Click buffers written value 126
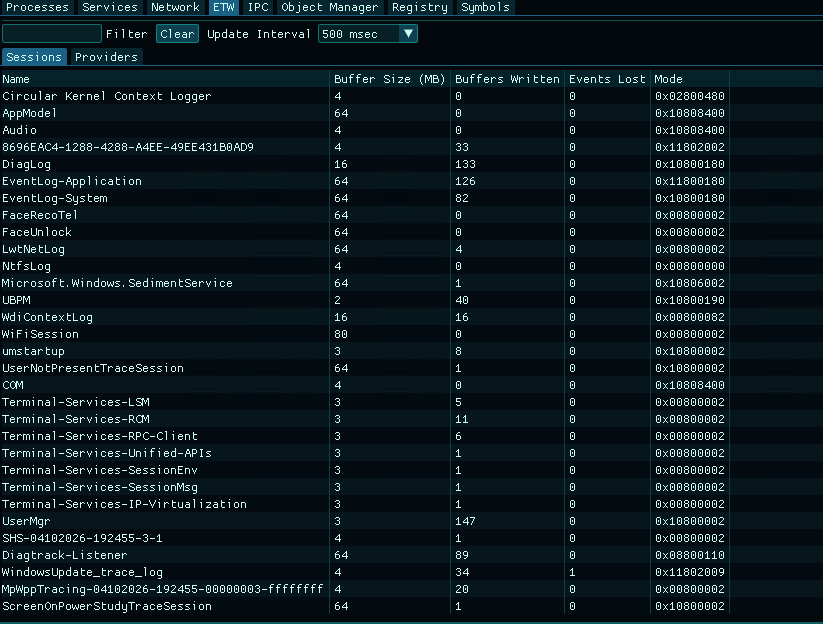 pyautogui.click(x=465, y=181)
